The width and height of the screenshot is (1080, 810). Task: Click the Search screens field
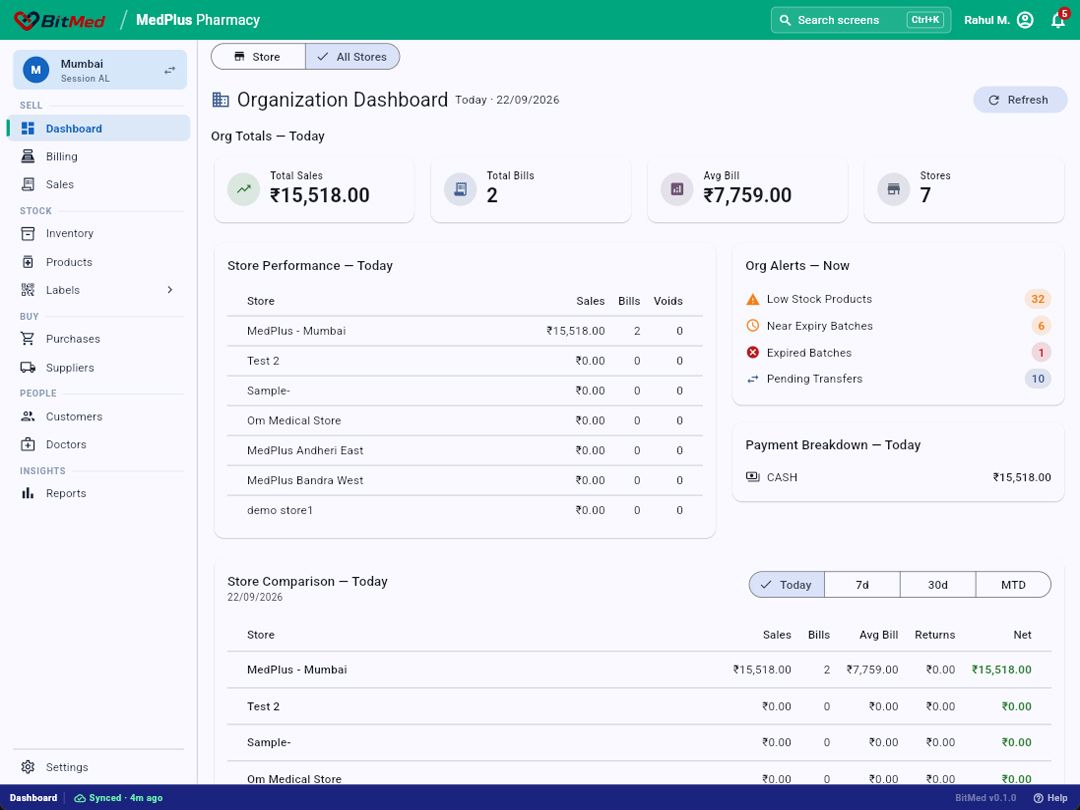pyautogui.click(x=860, y=20)
